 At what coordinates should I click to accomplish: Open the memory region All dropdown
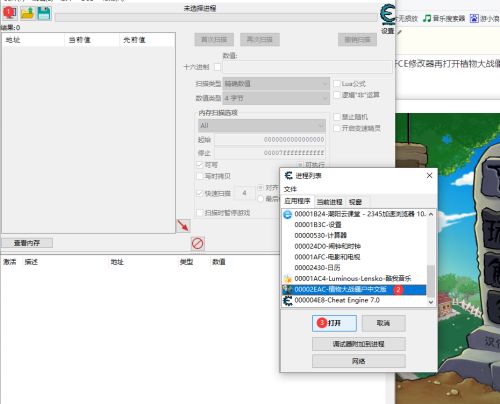pyautogui.click(x=262, y=126)
